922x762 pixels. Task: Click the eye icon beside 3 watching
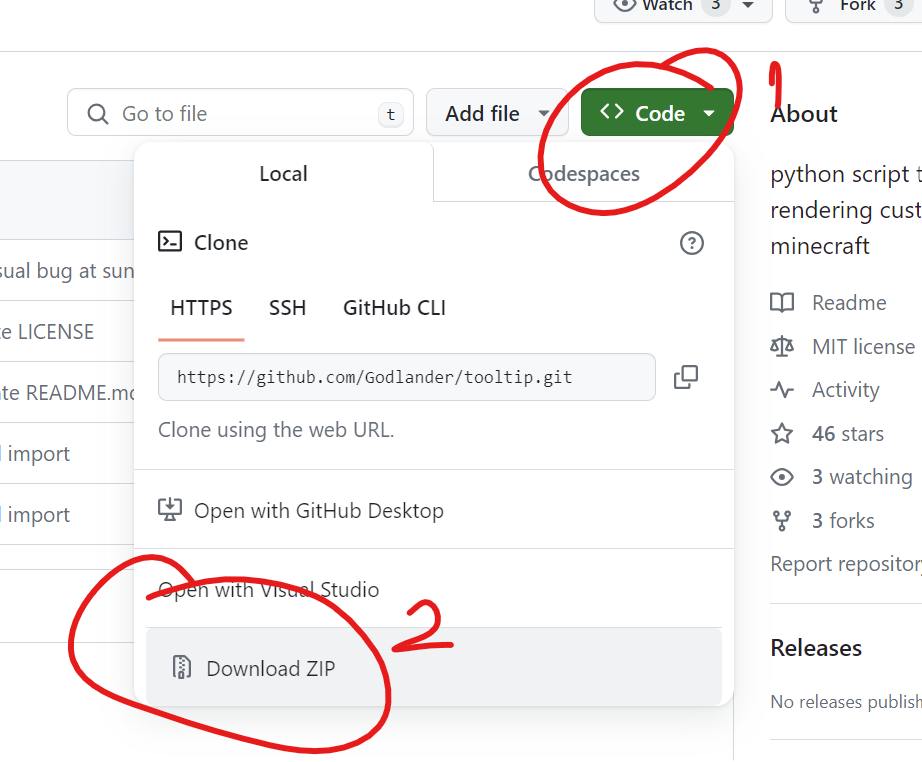(782, 477)
